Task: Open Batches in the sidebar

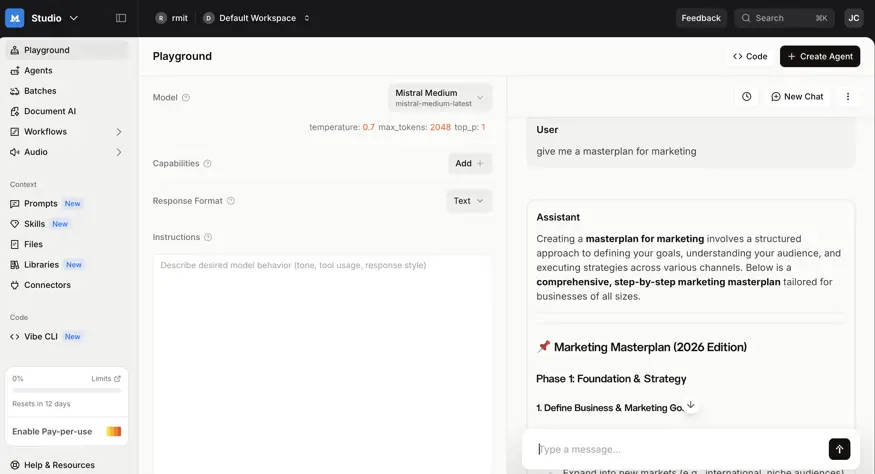Action: click(x=66, y=90)
